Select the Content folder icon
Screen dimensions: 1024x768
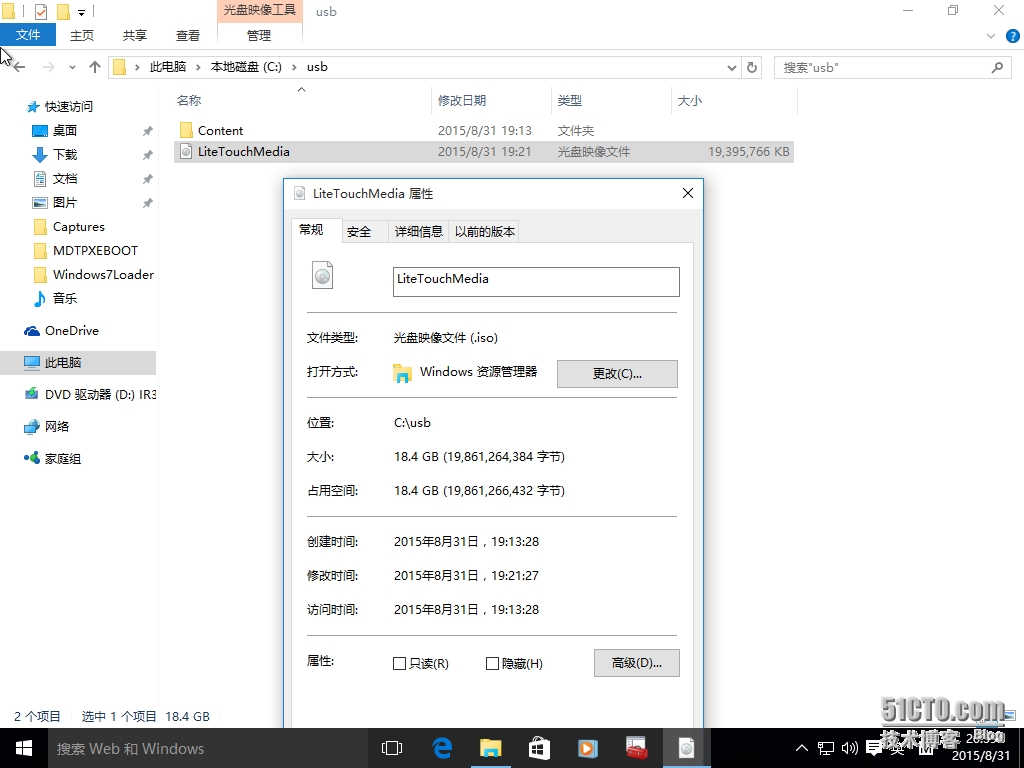[186, 130]
